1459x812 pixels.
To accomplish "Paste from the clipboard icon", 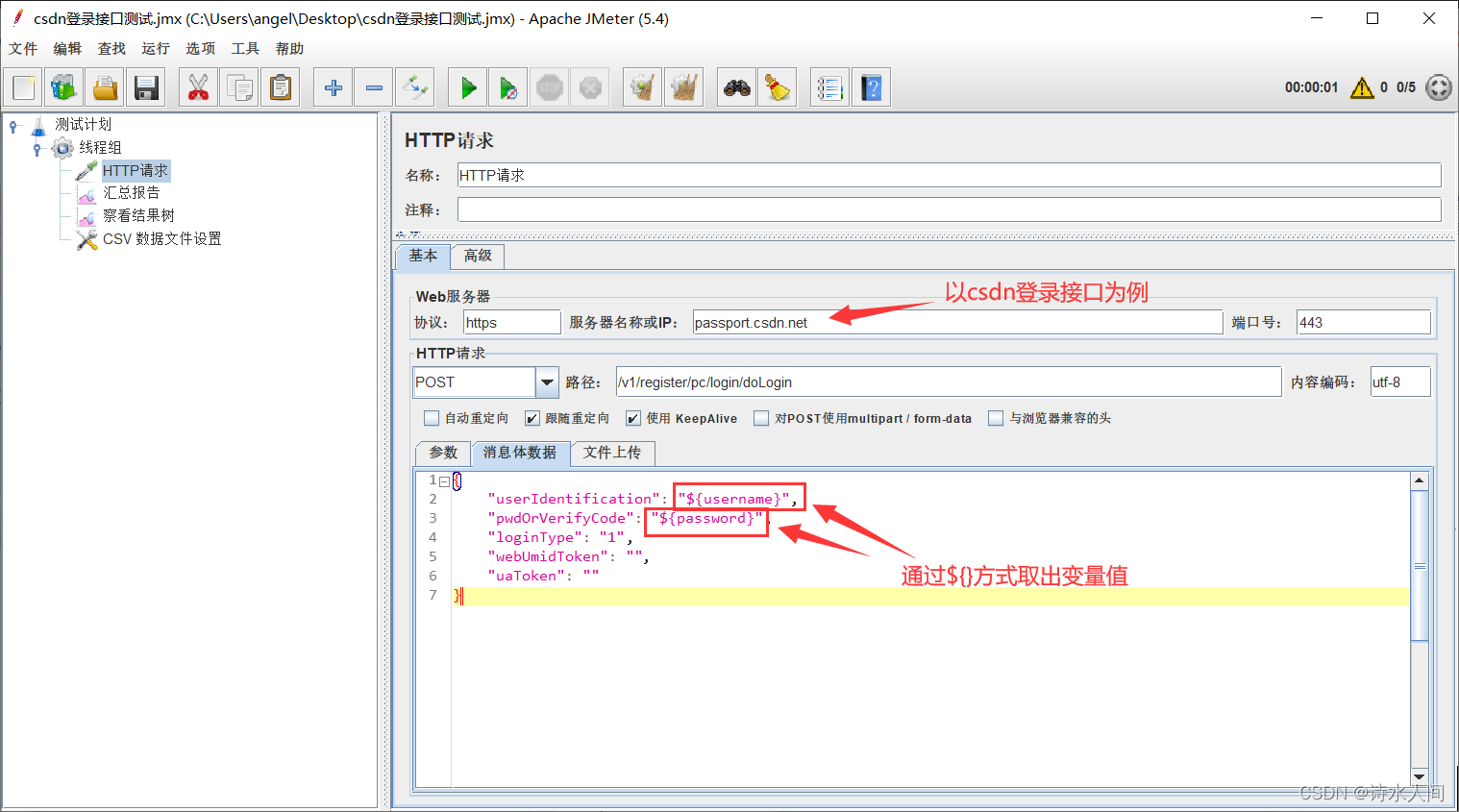I will click(281, 87).
